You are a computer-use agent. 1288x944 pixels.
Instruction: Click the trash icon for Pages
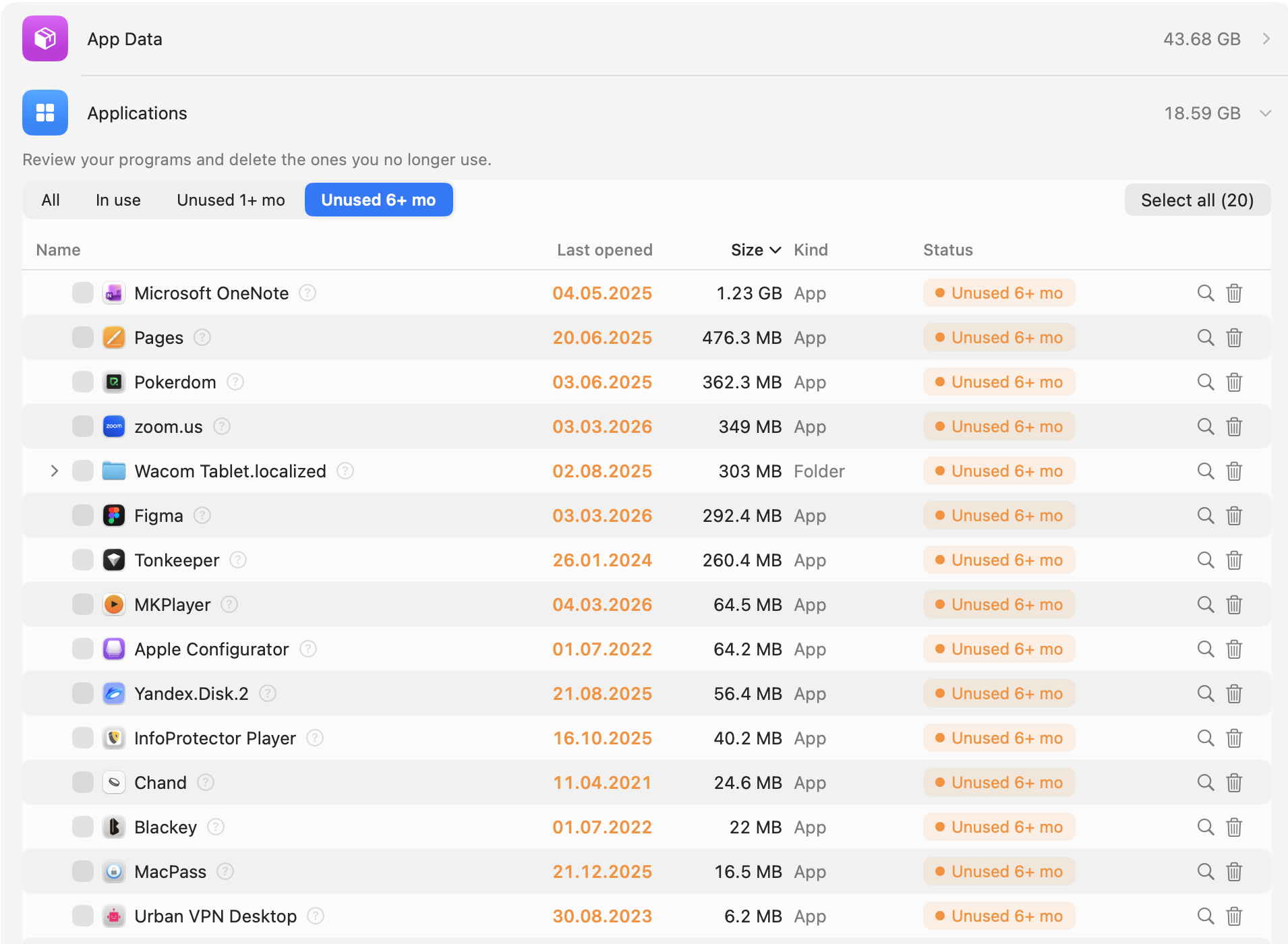[1234, 338]
